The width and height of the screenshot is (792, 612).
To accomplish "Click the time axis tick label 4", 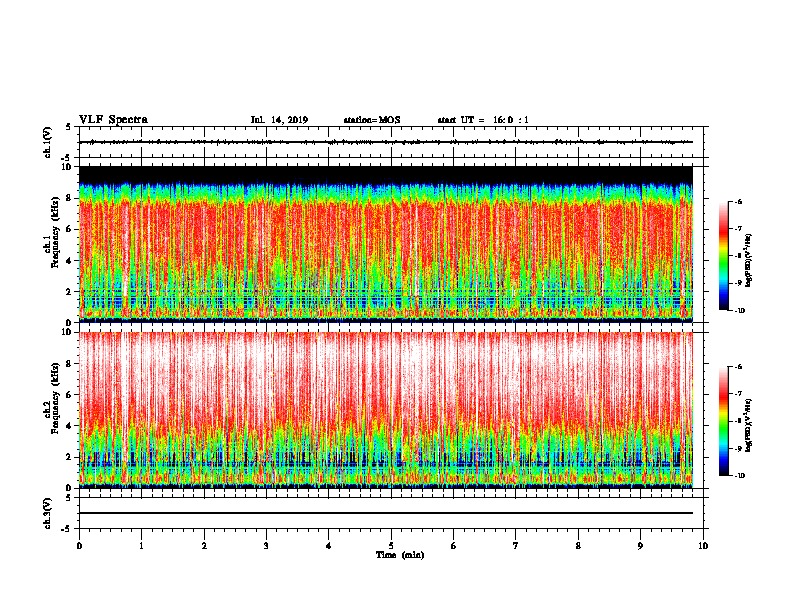I will [x=329, y=546].
